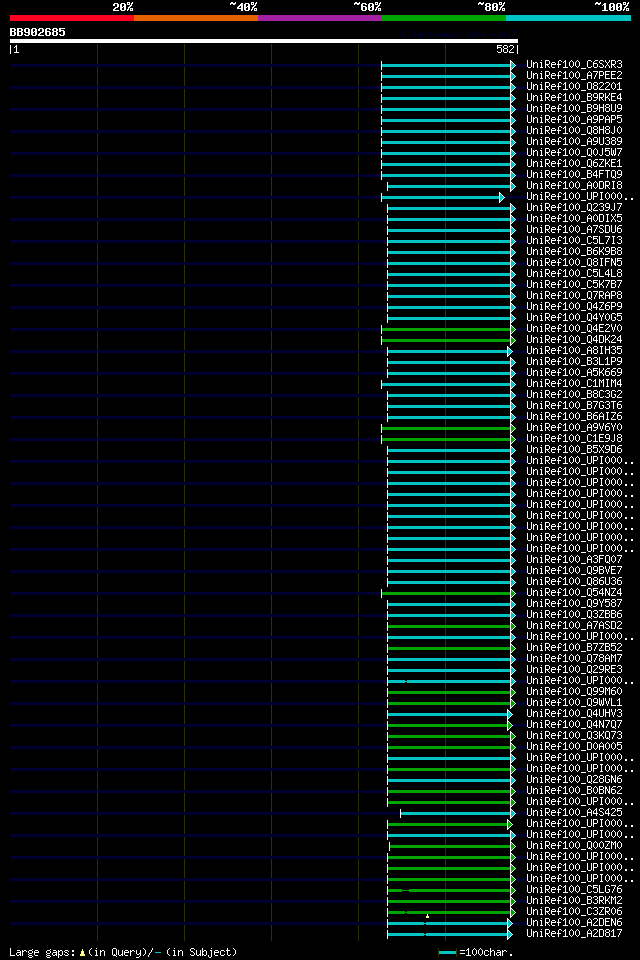
Task: Select the UniRef100_A0DIX5 label
Action: tap(574, 219)
